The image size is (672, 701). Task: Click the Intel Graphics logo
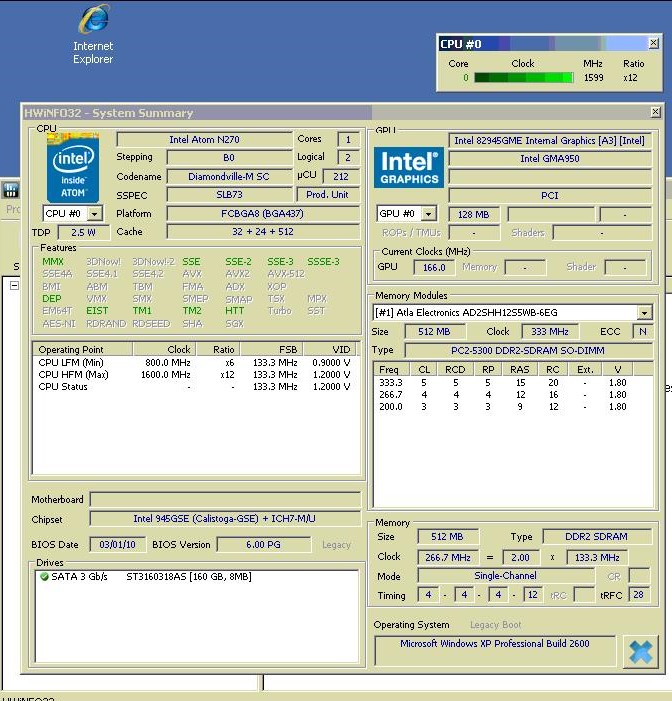click(x=409, y=168)
